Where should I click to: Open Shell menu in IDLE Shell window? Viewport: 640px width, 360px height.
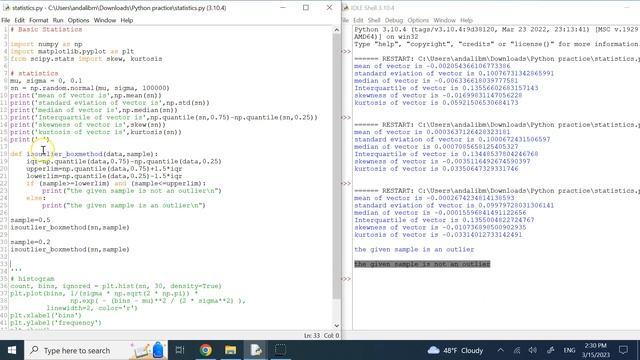(x=374, y=20)
